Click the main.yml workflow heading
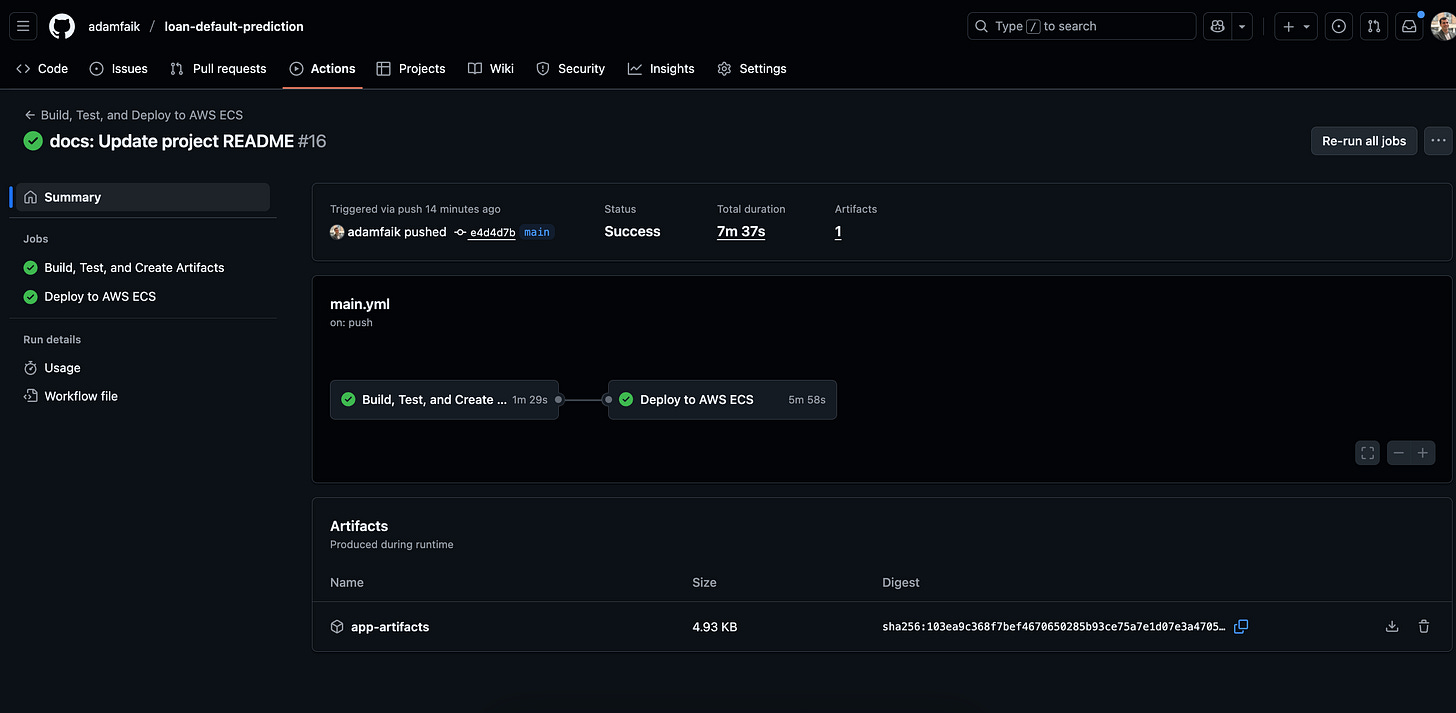This screenshot has width=1456, height=713. click(360, 304)
